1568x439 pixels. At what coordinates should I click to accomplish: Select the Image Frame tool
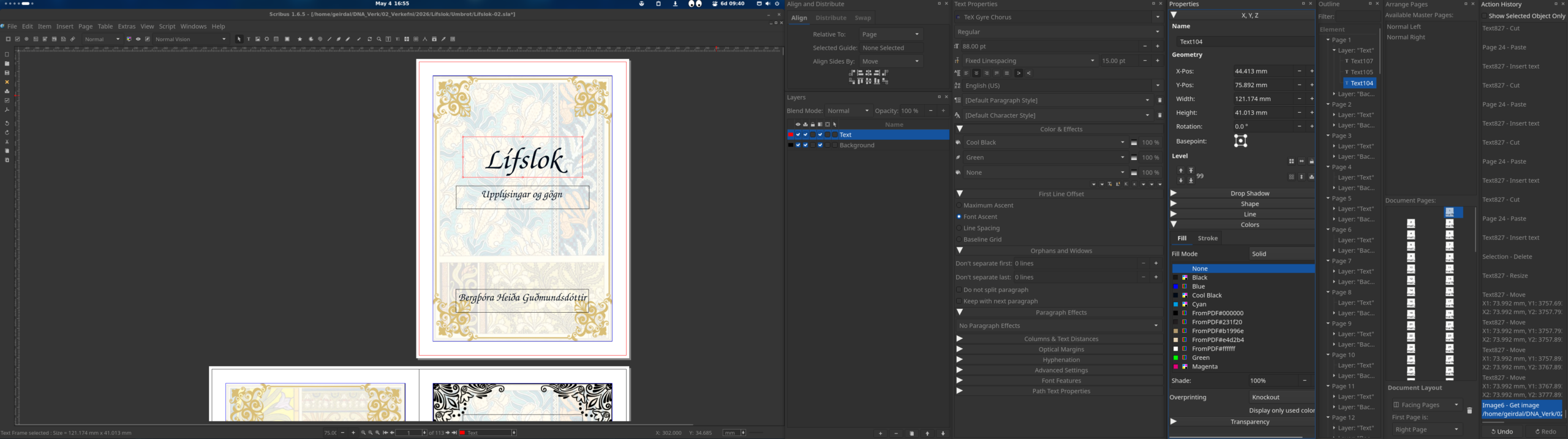(x=258, y=39)
